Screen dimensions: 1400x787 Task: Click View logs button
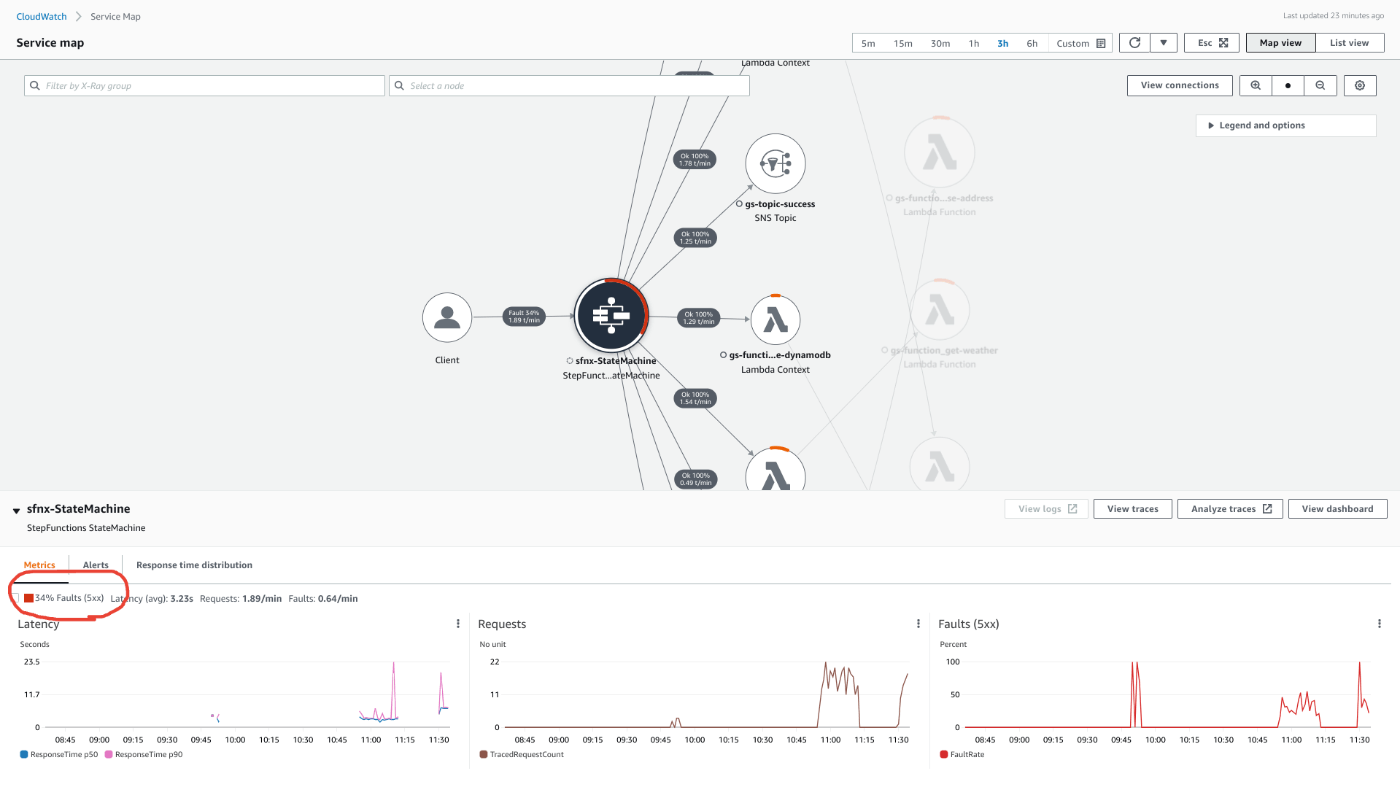(x=1047, y=509)
